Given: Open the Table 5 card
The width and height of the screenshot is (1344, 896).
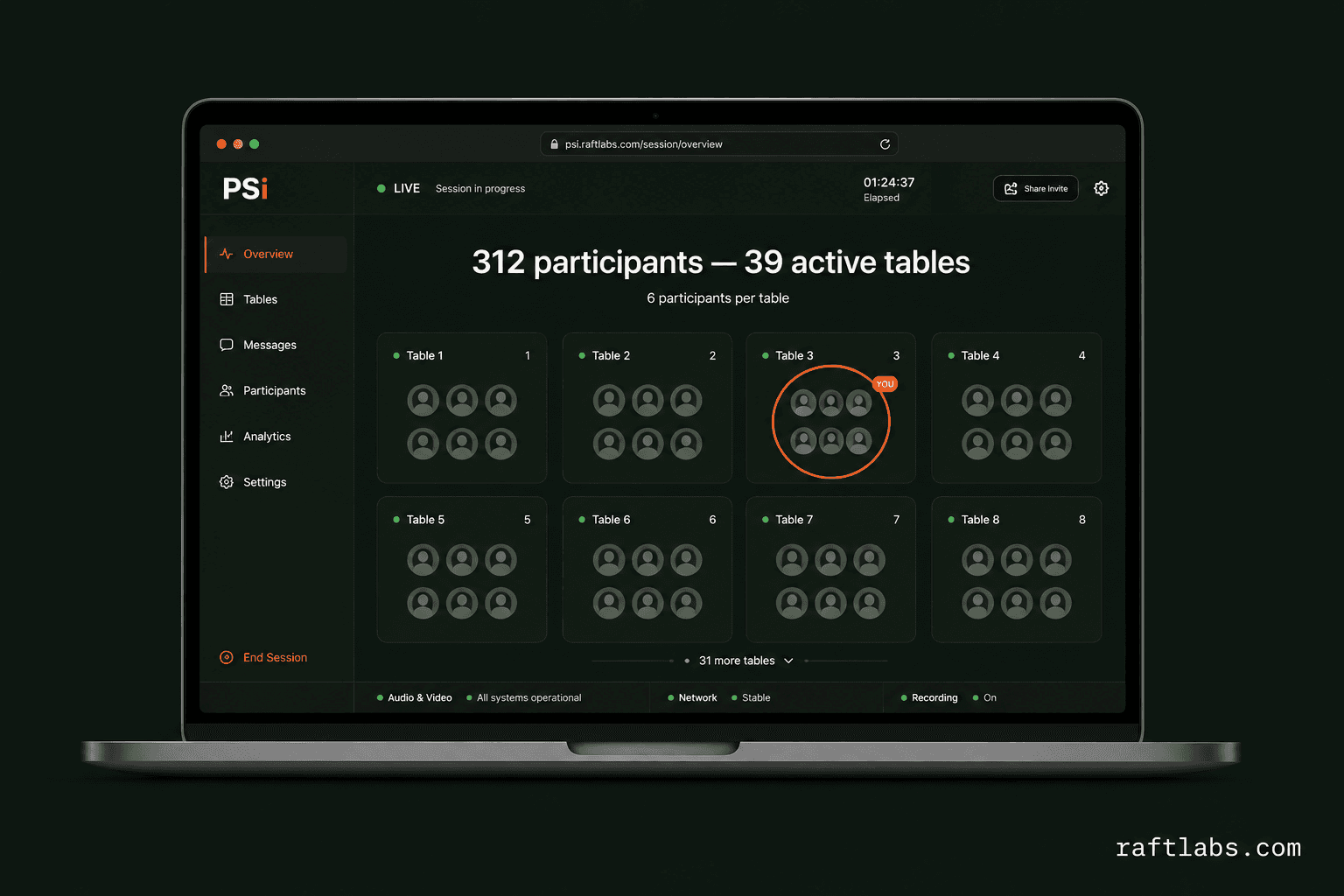Looking at the screenshot, I should coord(462,570).
